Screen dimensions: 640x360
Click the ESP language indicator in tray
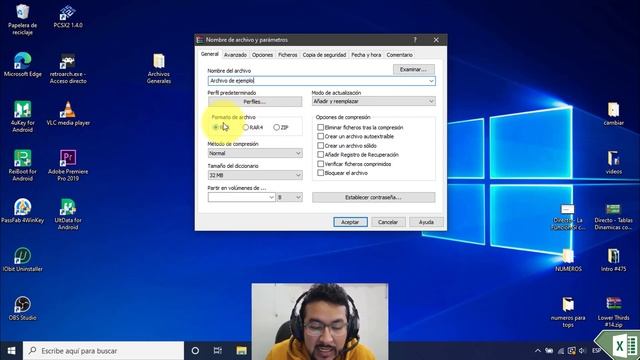pos(596,351)
